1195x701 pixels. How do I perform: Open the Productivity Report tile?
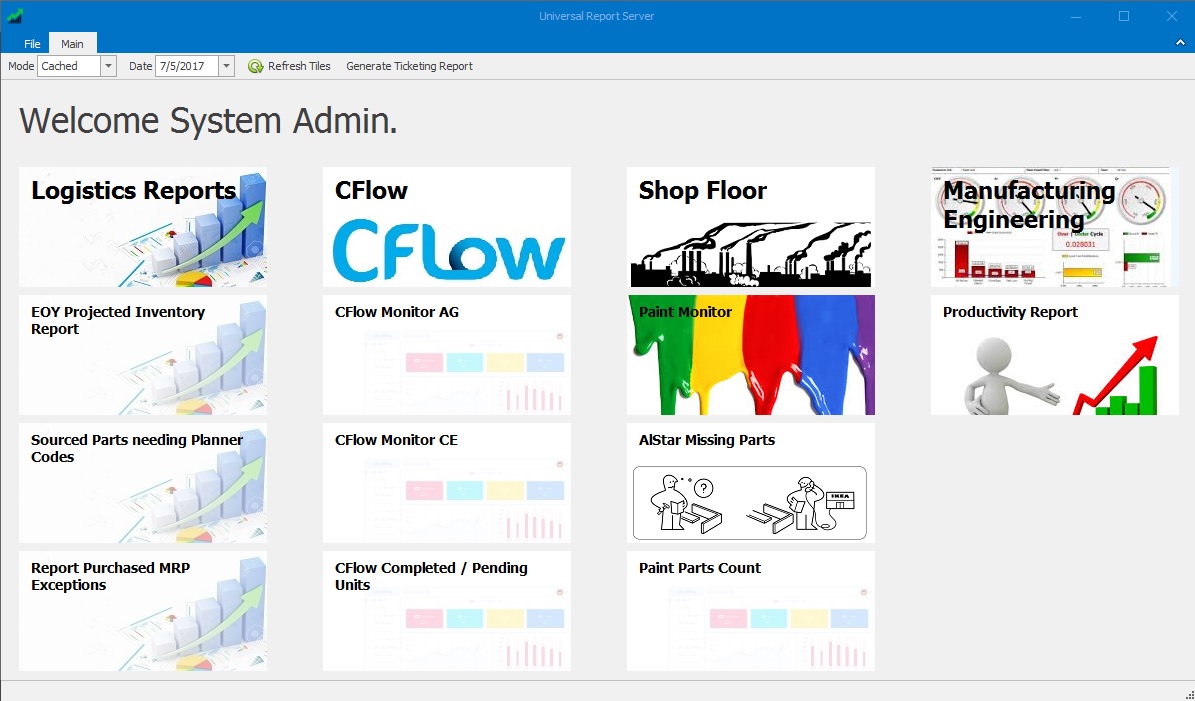[x=1054, y=355]
